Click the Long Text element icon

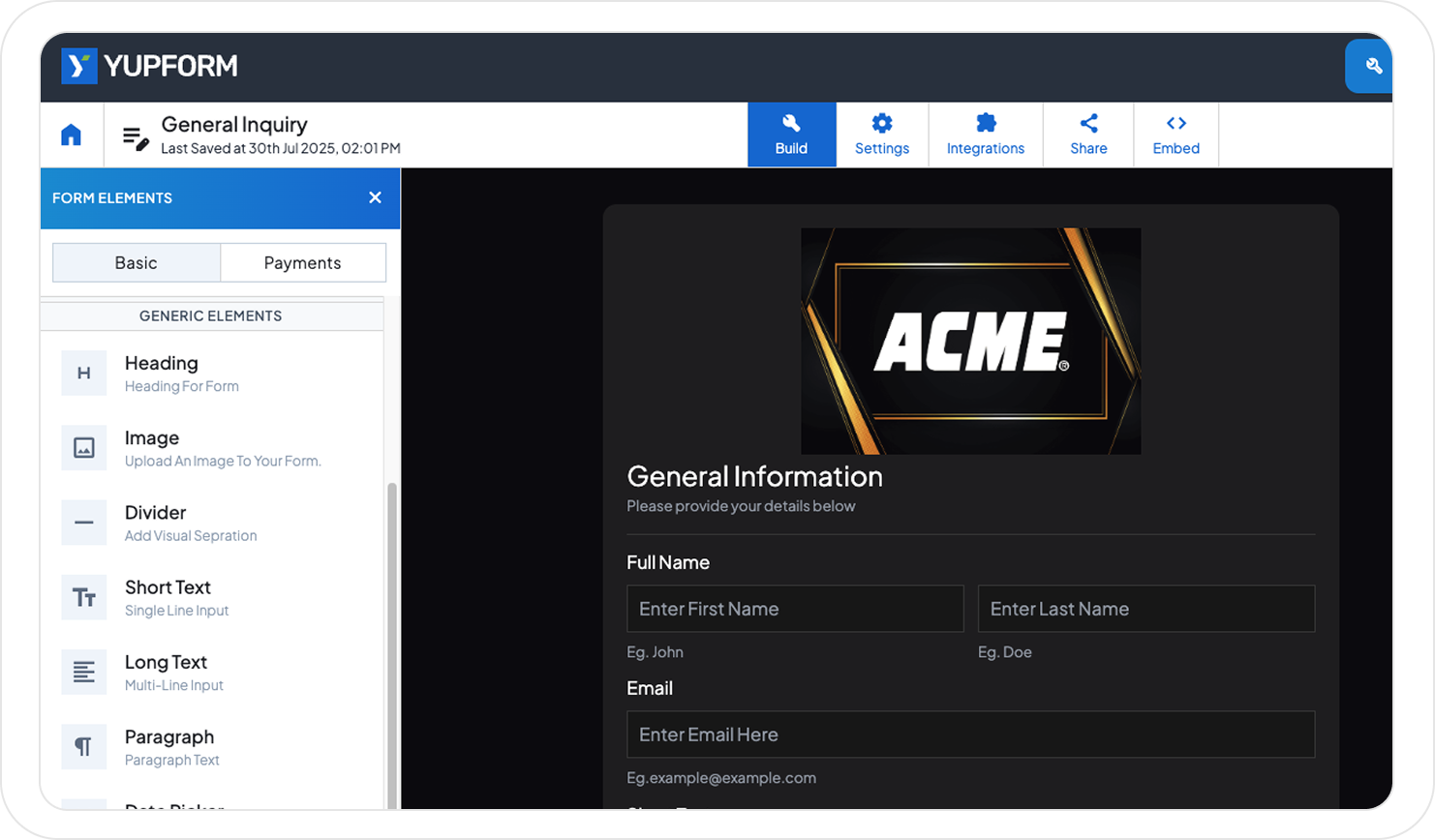84,672
